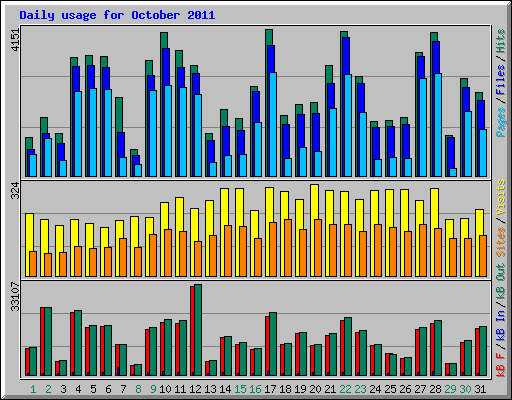Click day 12 on the date axis
Viewport: 512px width, 400px height.
[x=195, y=389]
